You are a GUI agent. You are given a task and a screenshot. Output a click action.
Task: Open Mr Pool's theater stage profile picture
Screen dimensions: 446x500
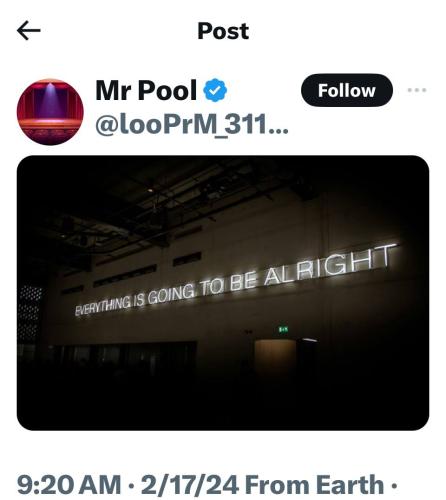[x=50, y=112]
